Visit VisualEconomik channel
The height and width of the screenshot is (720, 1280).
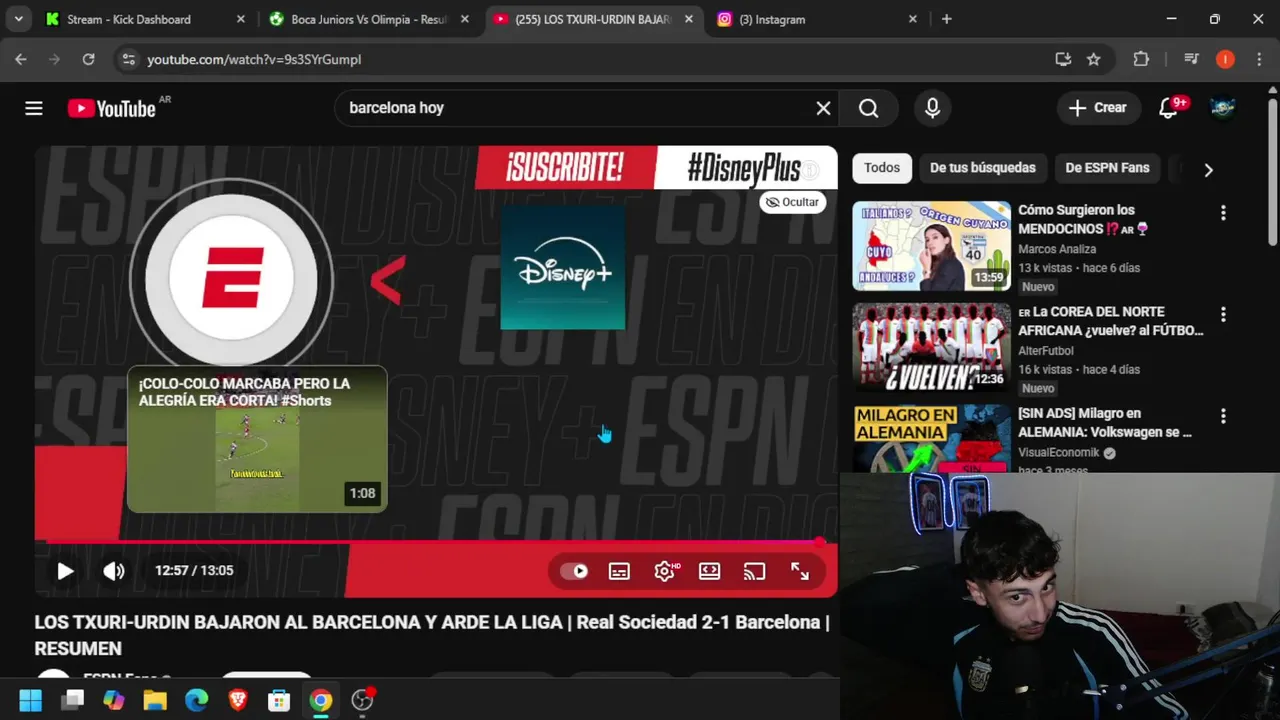(1059, 452)
